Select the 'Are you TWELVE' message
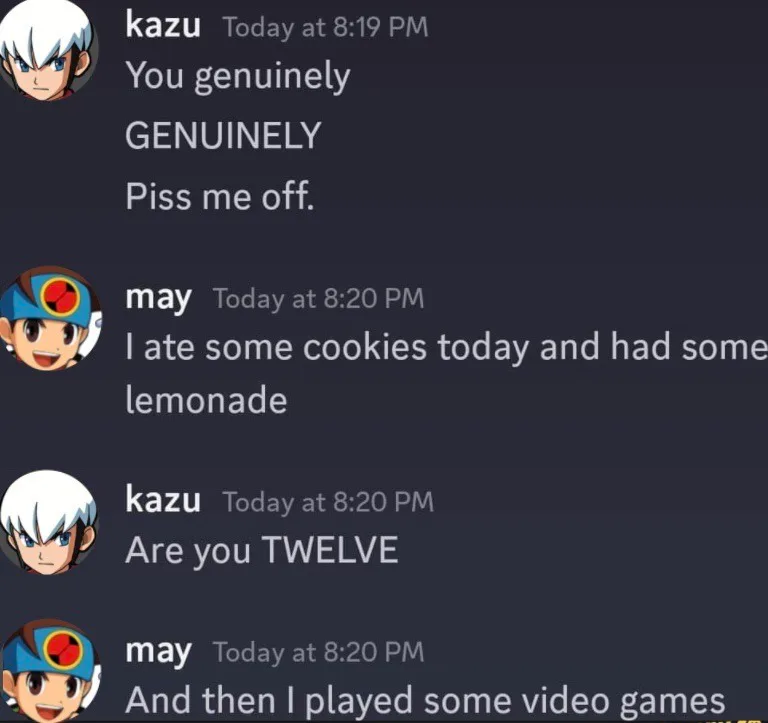The height and width of the screenshot is (723, 768). coord(262,551)
